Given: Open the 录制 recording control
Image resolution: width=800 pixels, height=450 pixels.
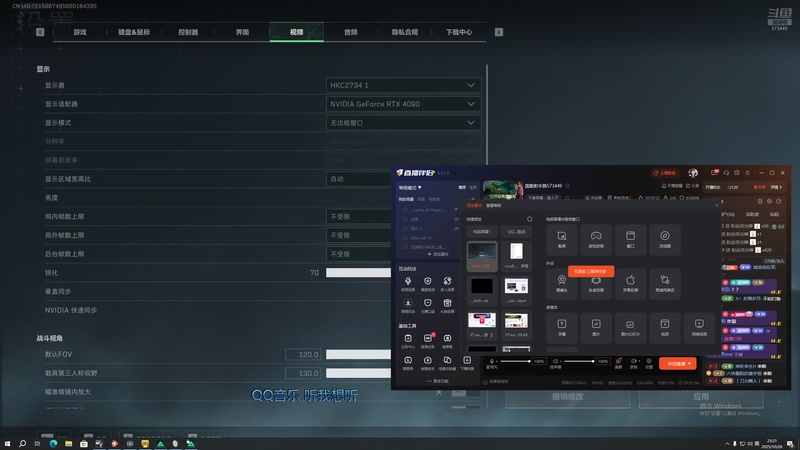Looking at the screenshot, I should point(634,363).
